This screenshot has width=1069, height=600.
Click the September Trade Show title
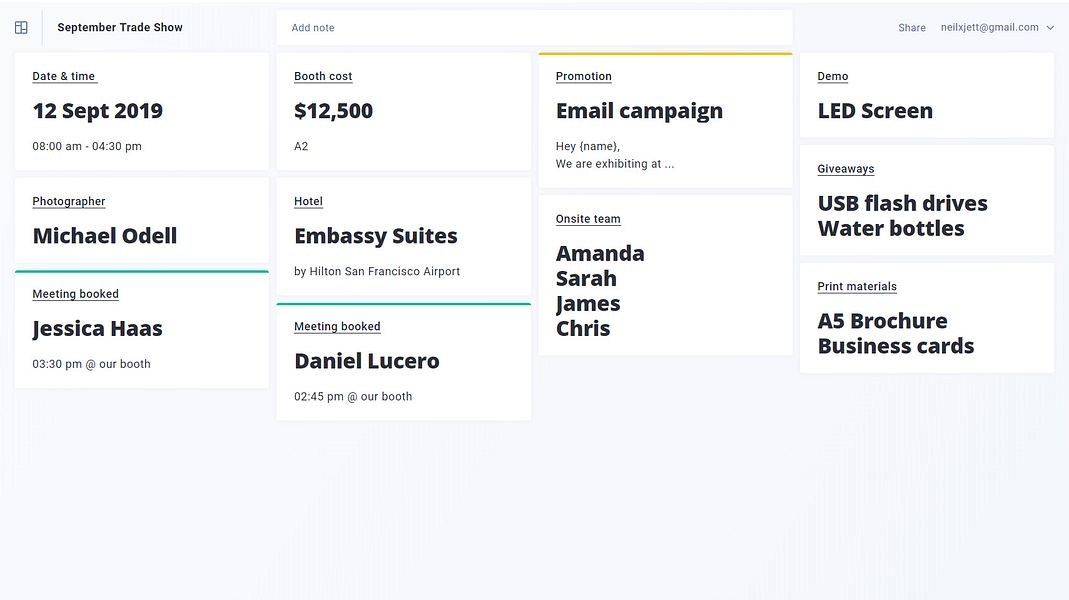coord(120,28)
